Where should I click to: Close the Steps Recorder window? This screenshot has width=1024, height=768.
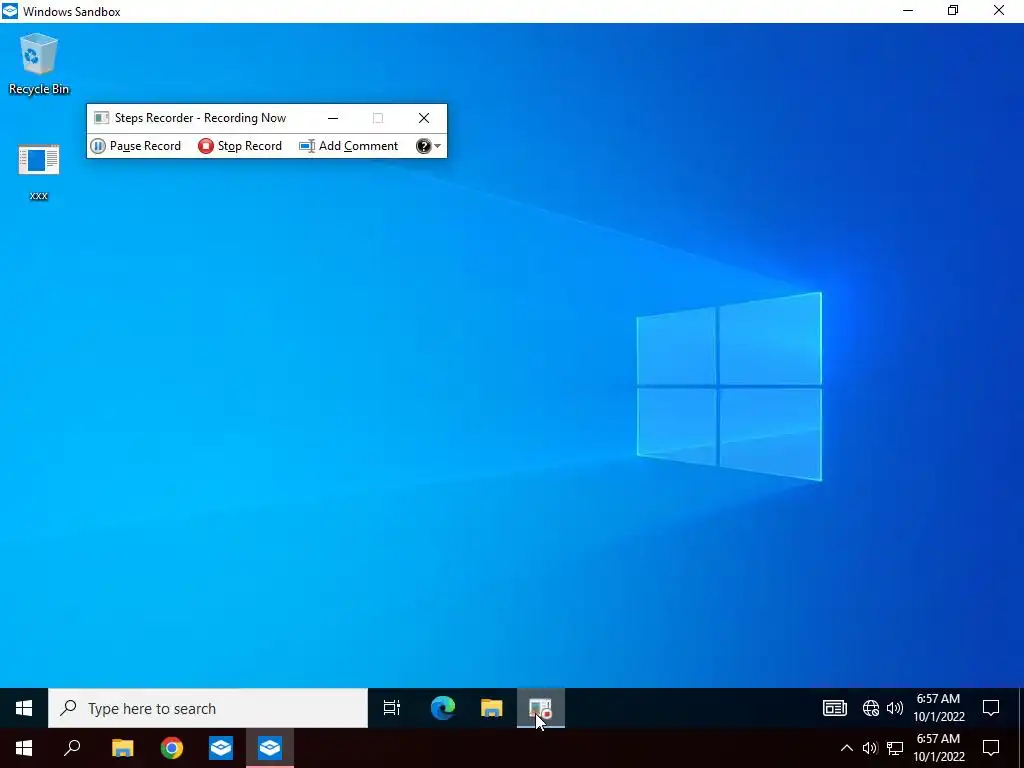tap(424, 118)
